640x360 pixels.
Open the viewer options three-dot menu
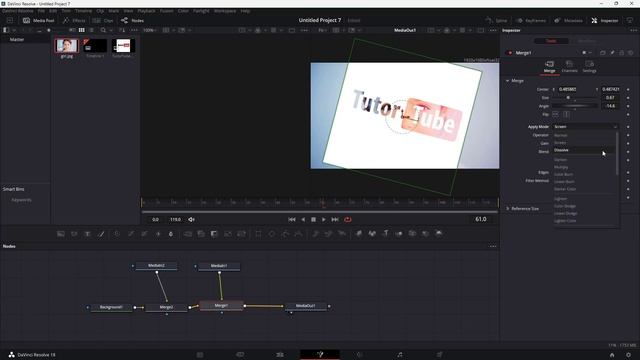point(493,30)
